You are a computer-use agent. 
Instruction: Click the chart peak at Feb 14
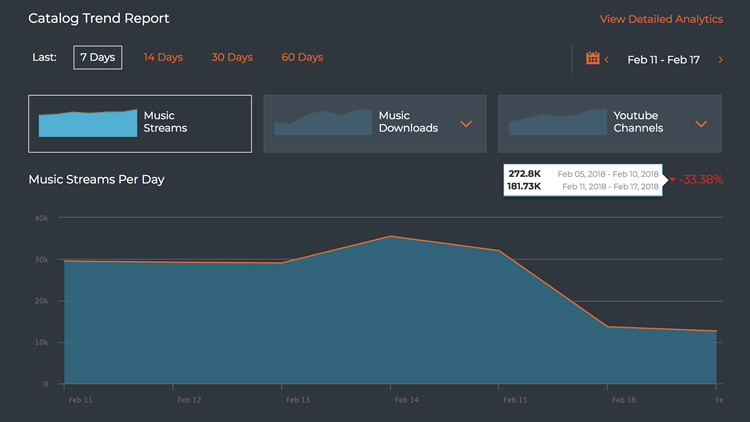click(391, 236)
